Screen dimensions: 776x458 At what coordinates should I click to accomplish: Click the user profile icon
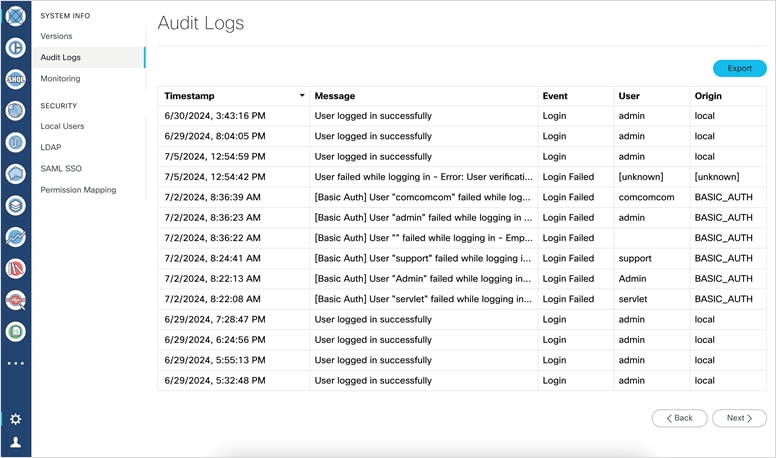coord(15,442)
